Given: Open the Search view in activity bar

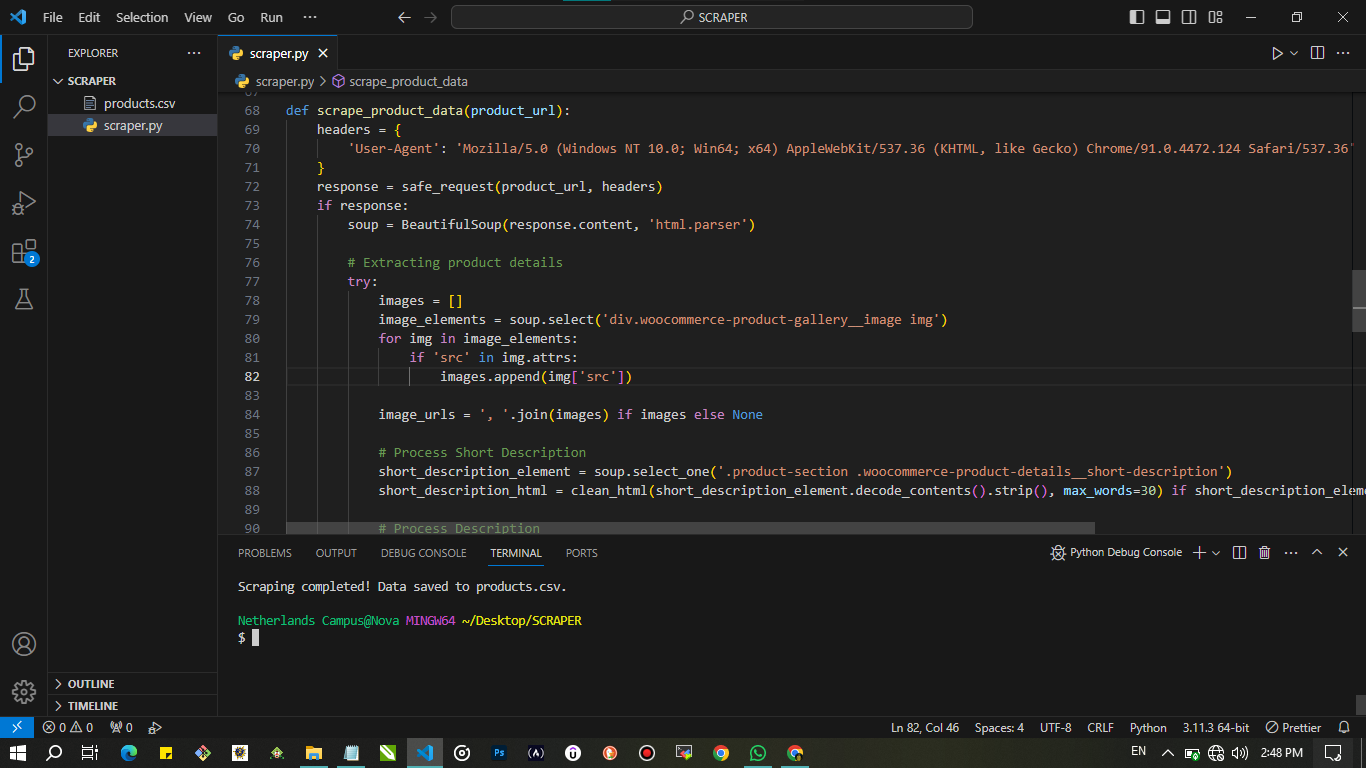Looking at the screenshot, I should 24,106.
